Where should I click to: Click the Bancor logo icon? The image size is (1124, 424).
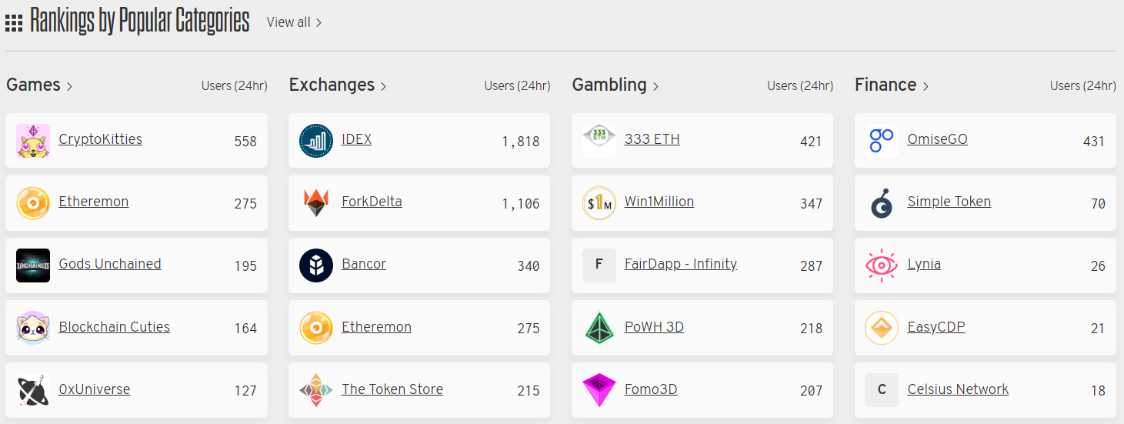(316, 265)
